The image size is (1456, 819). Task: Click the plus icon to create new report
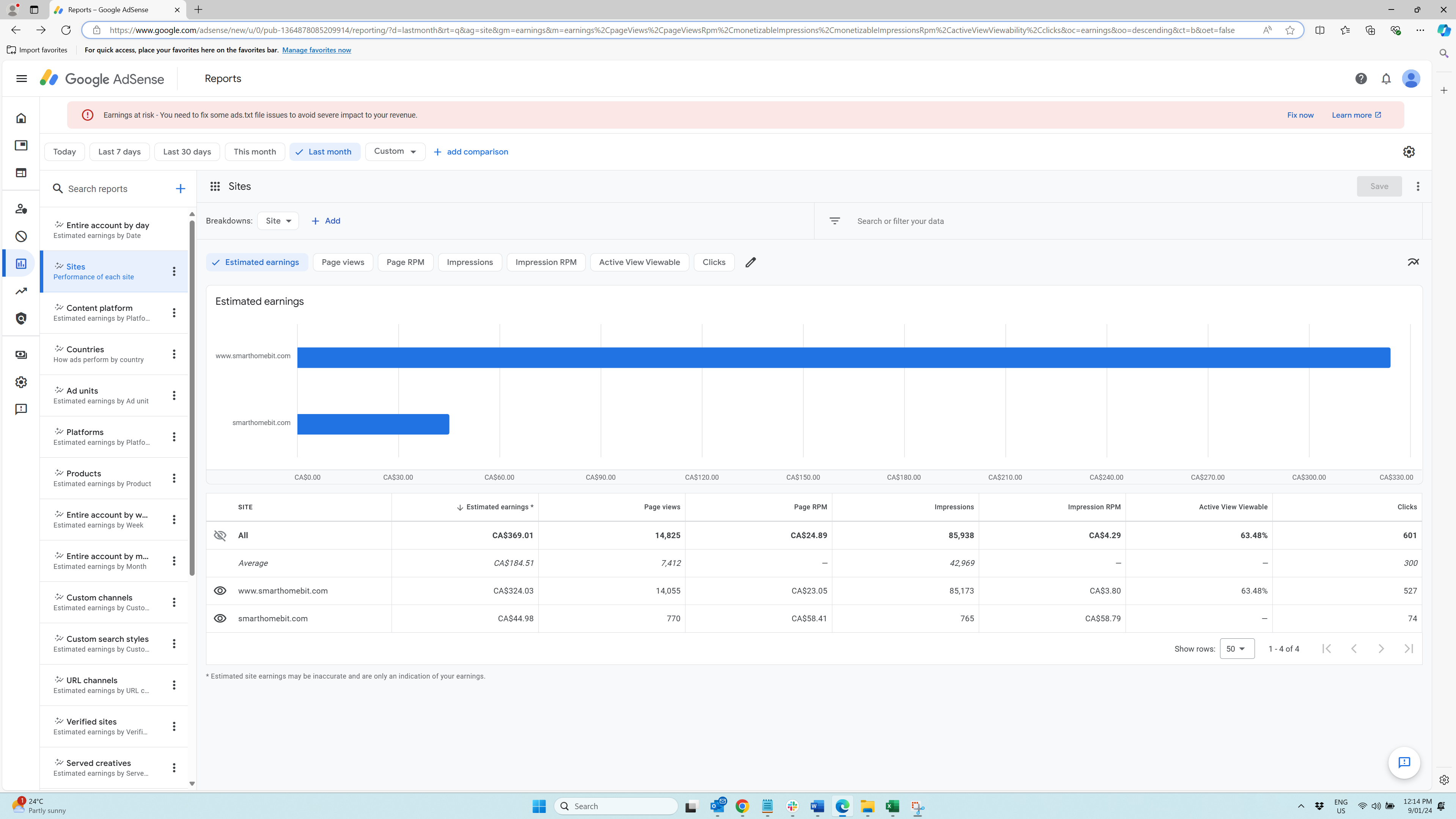tap(180, 189)
